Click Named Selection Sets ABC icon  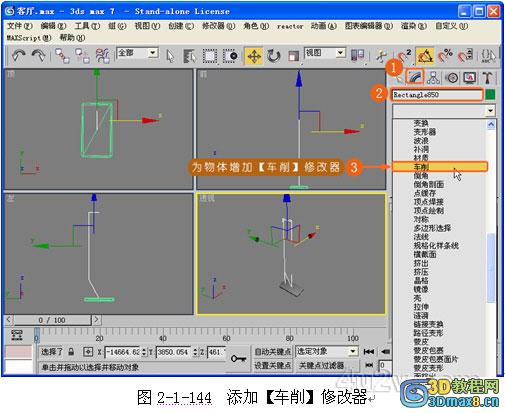point(488,56)
